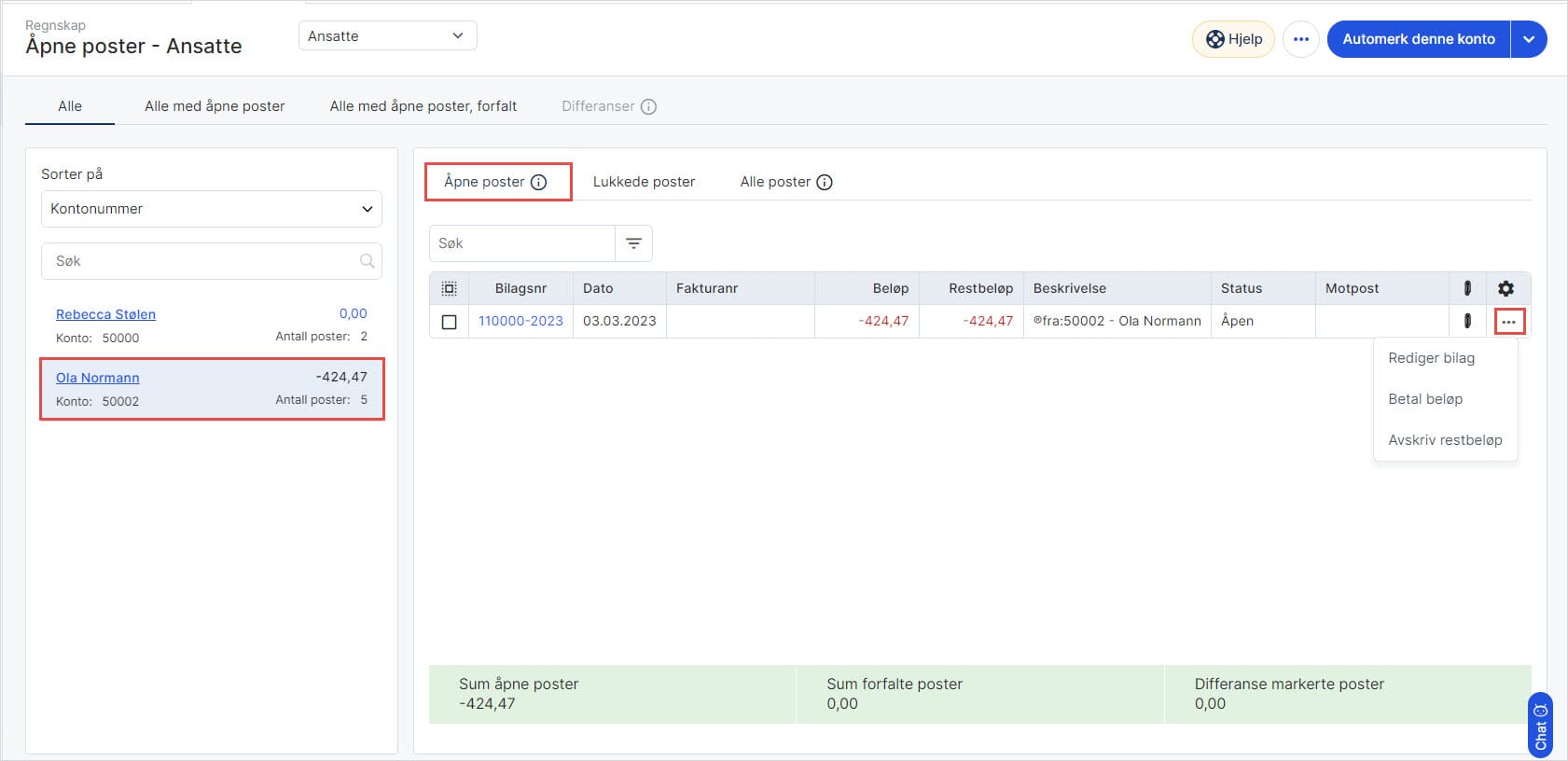Open table column settings gear icon
Screen dimensions: 1568x761
1506,288
